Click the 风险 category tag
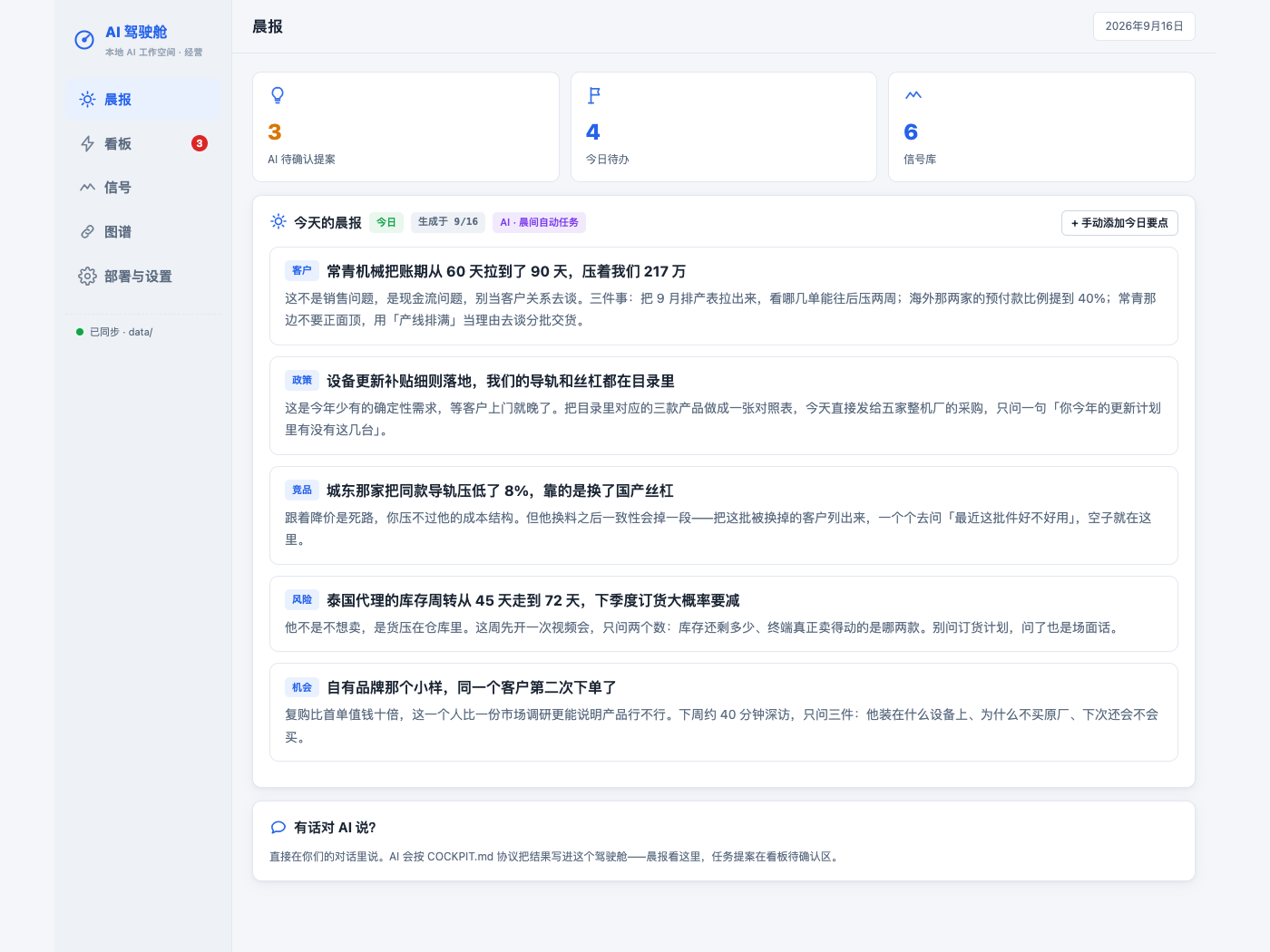 click(302, 600)
